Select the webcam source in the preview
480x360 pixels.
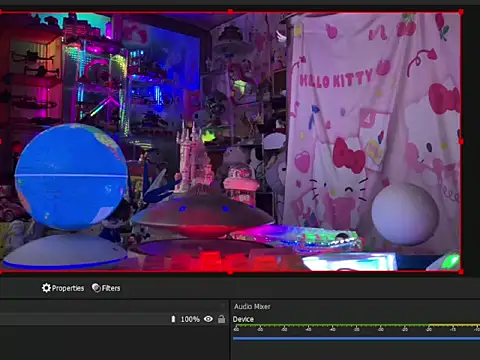tap(230, 142)
